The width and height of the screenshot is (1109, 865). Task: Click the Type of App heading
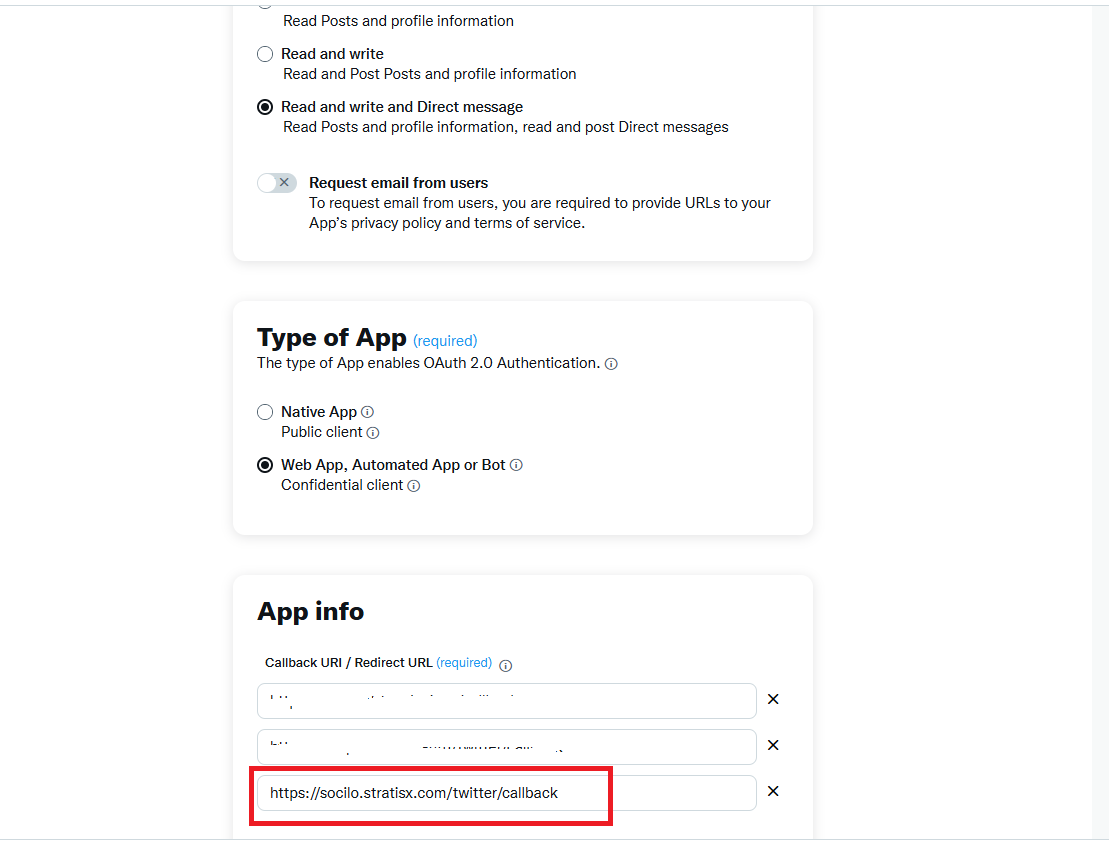click(x=332, y=338)
